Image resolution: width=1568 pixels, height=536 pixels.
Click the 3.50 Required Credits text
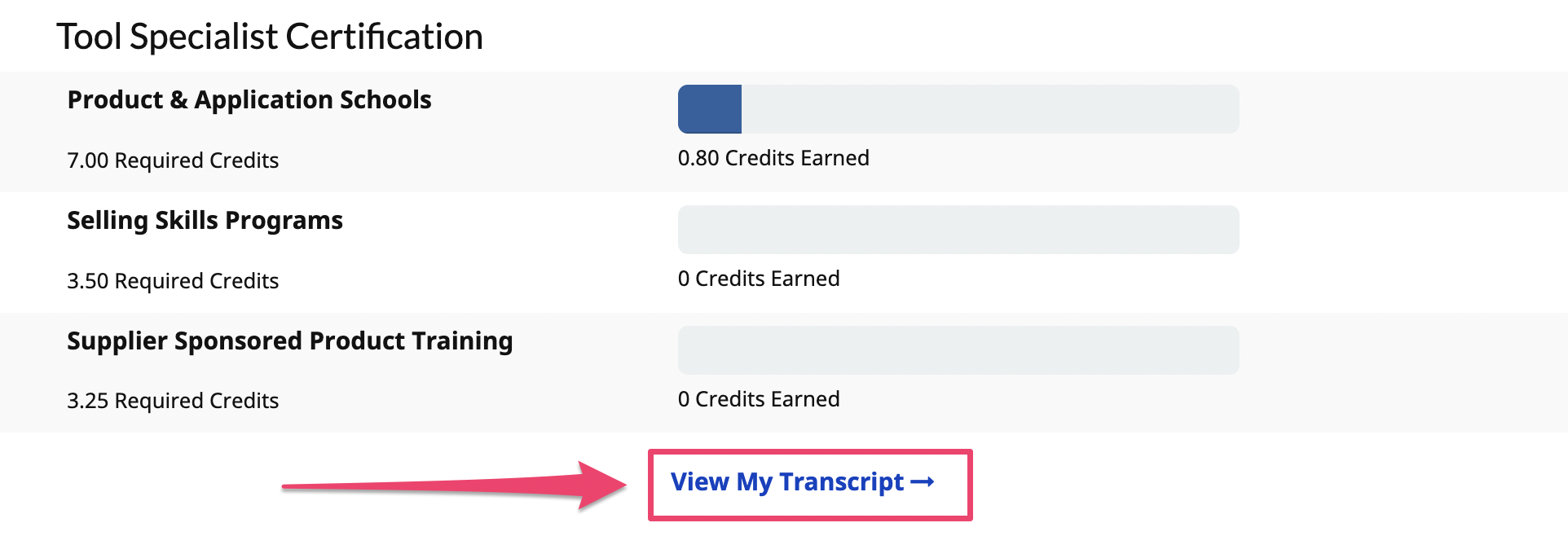[x=173, y=281]
